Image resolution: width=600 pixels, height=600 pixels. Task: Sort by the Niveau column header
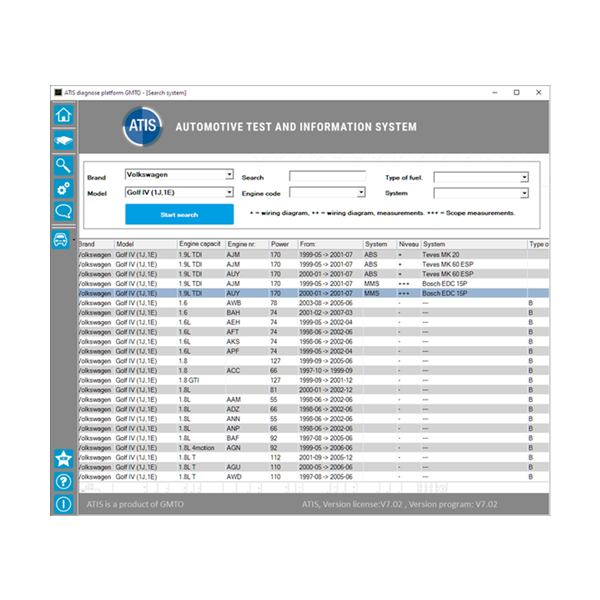(x=409, y=244)
